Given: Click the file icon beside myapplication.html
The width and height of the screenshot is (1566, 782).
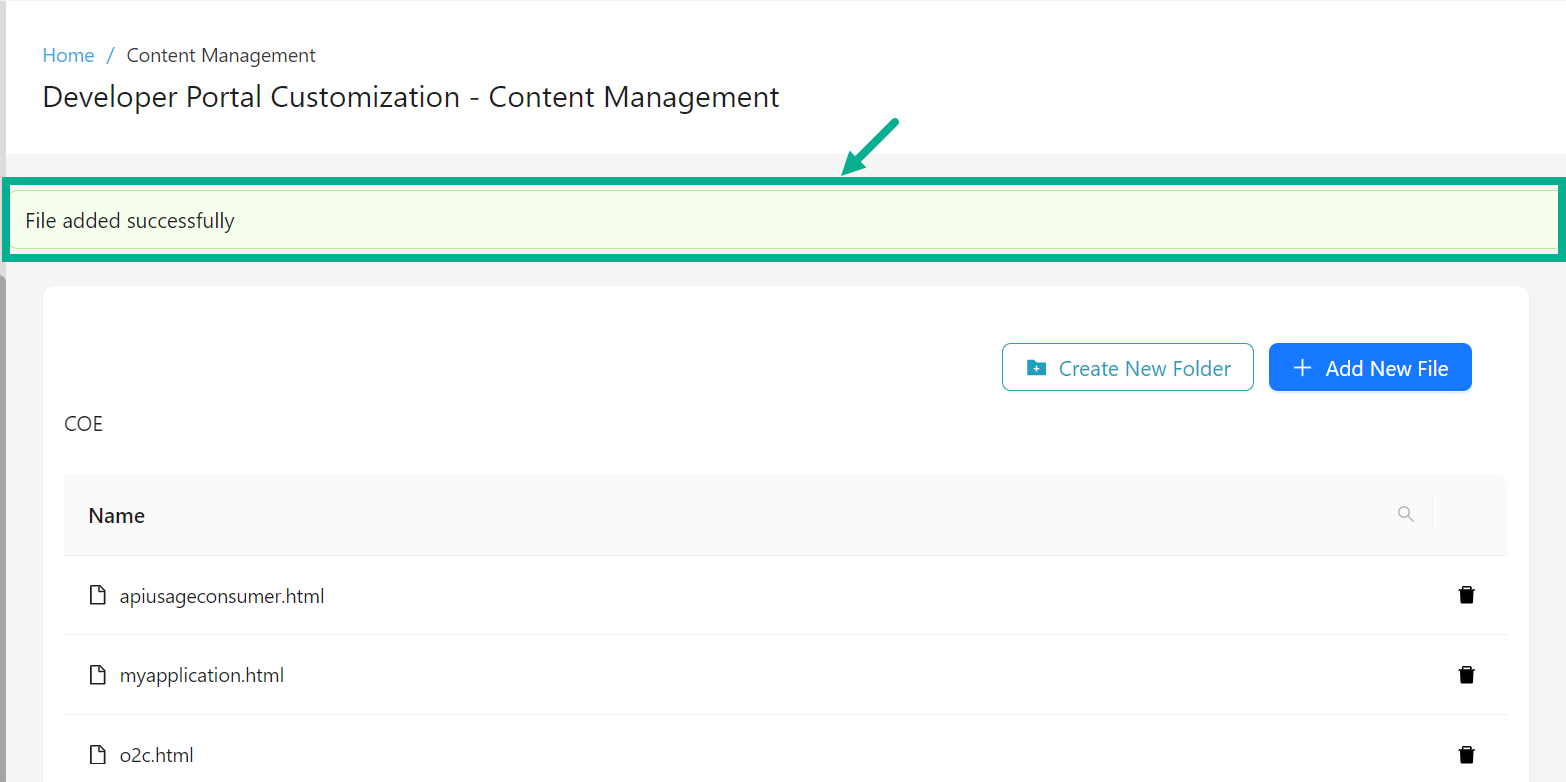Looking at the screenshot, I should coord(97,674).
